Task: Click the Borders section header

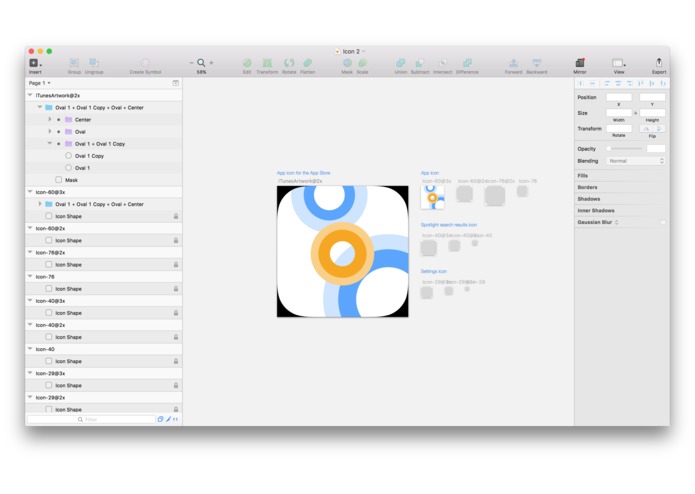Action: [587, 187]
